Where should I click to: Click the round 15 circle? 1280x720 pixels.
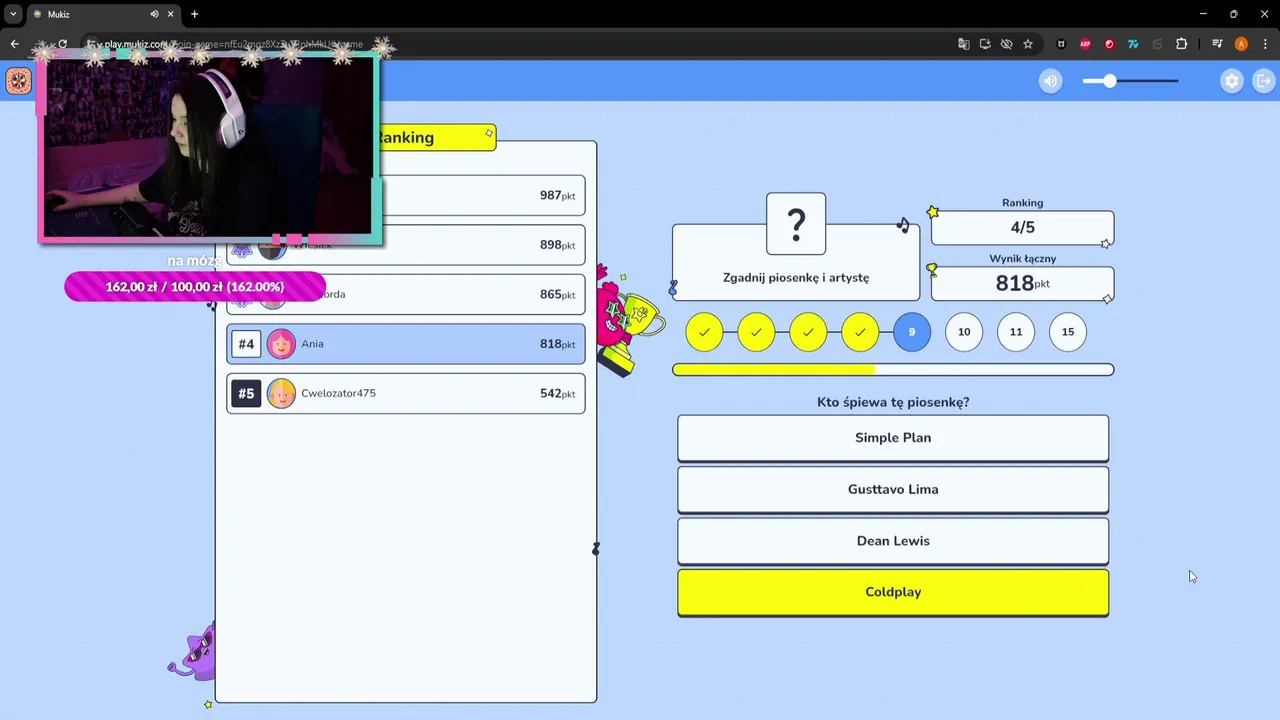pyautogui.click(x=1068, y=332)
